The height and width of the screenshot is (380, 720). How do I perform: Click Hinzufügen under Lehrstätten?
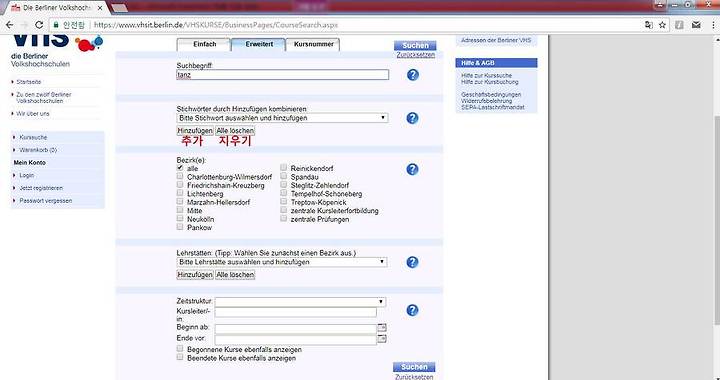(x=195, y=275)
